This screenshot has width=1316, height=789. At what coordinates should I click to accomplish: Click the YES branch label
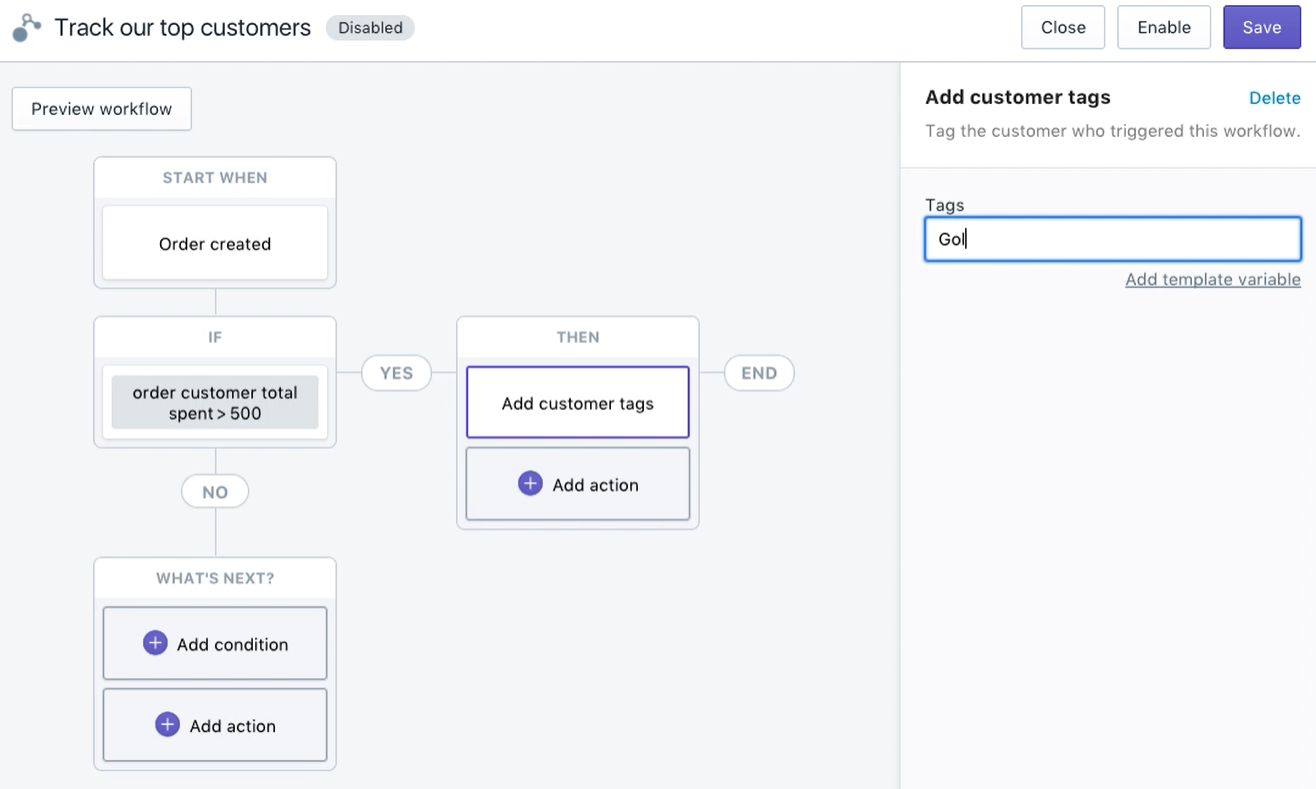pyautogui.click(x=396, y=373)
